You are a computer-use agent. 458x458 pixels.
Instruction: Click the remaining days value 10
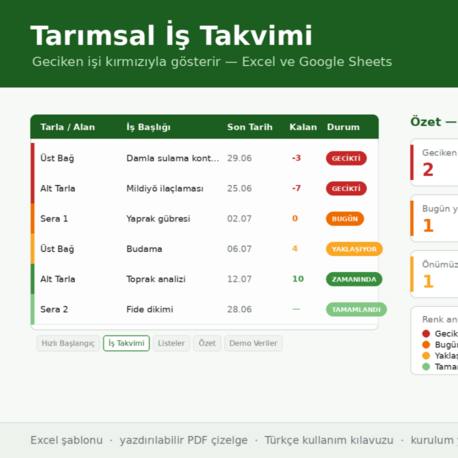pyautogui.click(x=298, y=279)
